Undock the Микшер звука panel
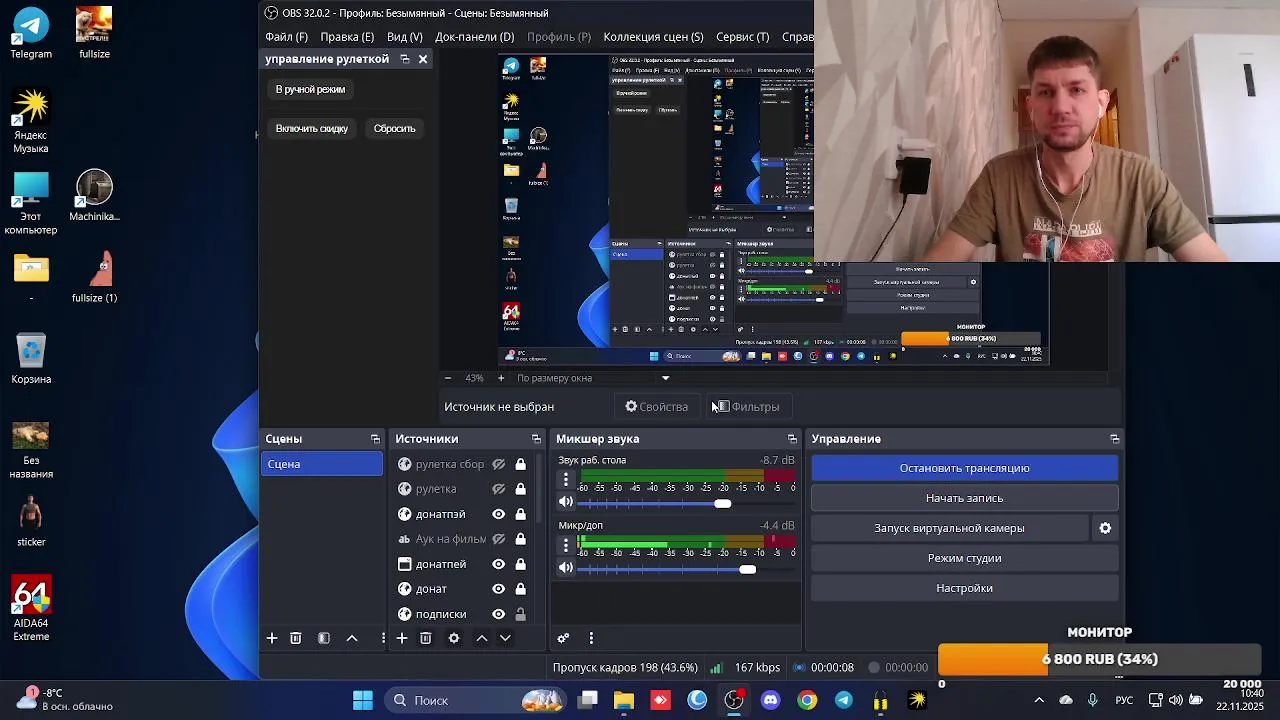 (x=792, y=439)
